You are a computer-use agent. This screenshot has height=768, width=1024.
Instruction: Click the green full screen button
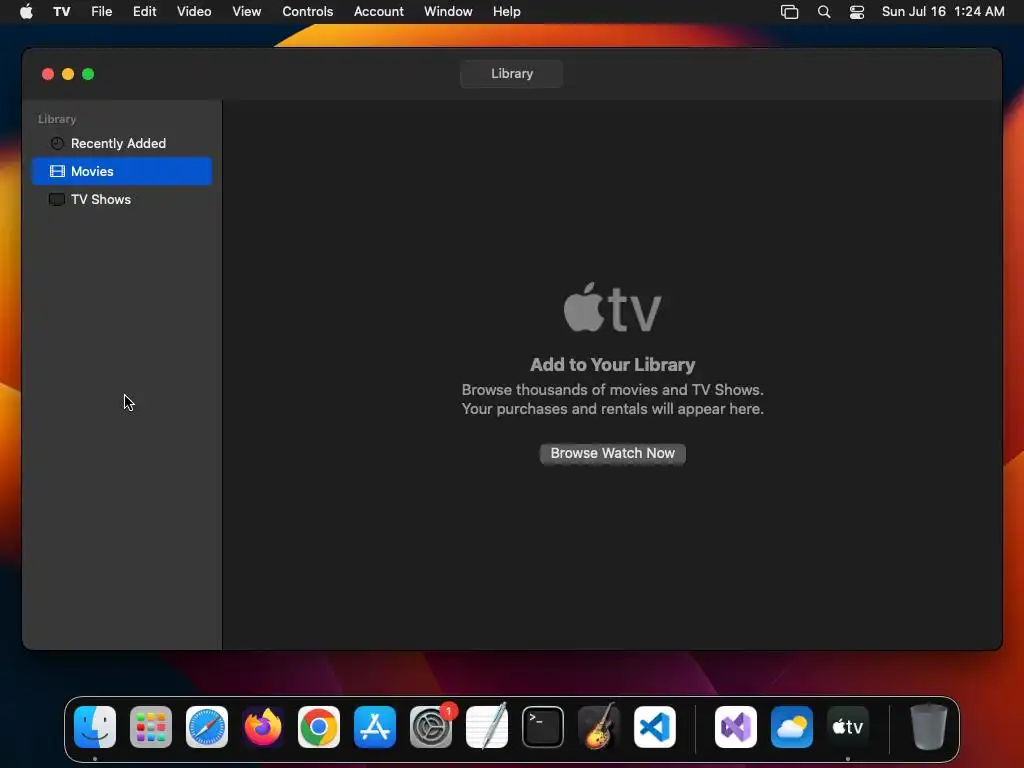88,74
